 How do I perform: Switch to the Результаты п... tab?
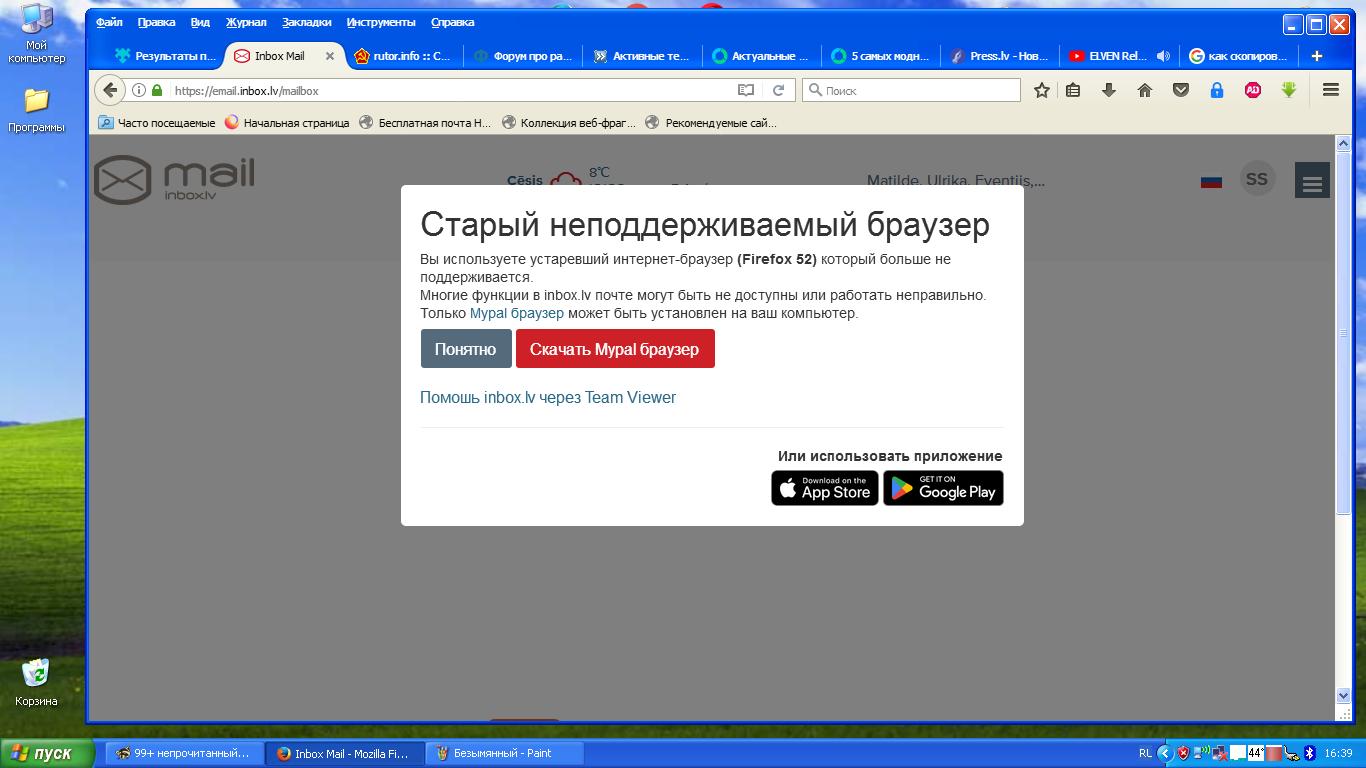165,56
